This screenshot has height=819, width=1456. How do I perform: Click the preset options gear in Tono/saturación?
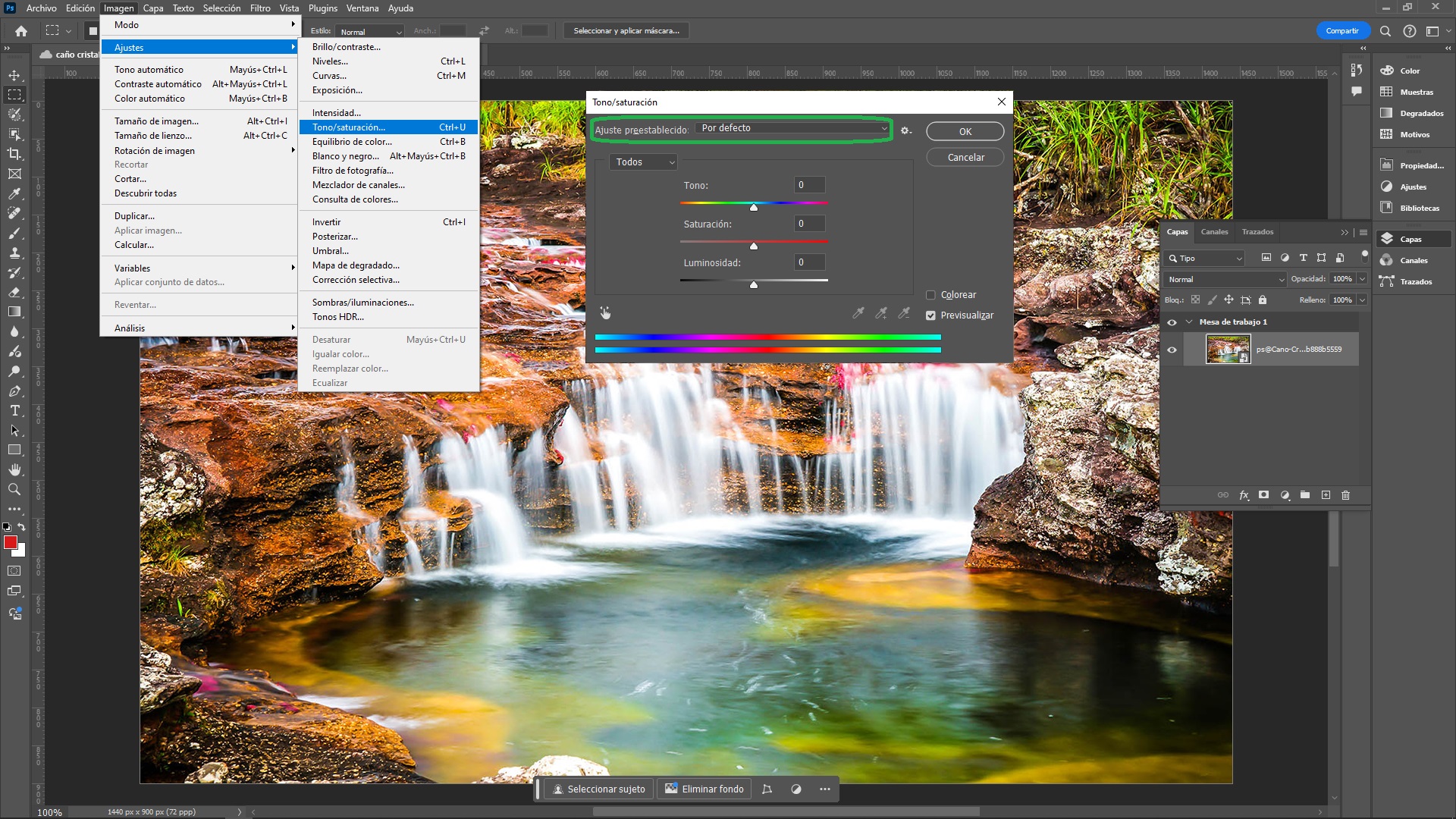(x=905, y=130)
